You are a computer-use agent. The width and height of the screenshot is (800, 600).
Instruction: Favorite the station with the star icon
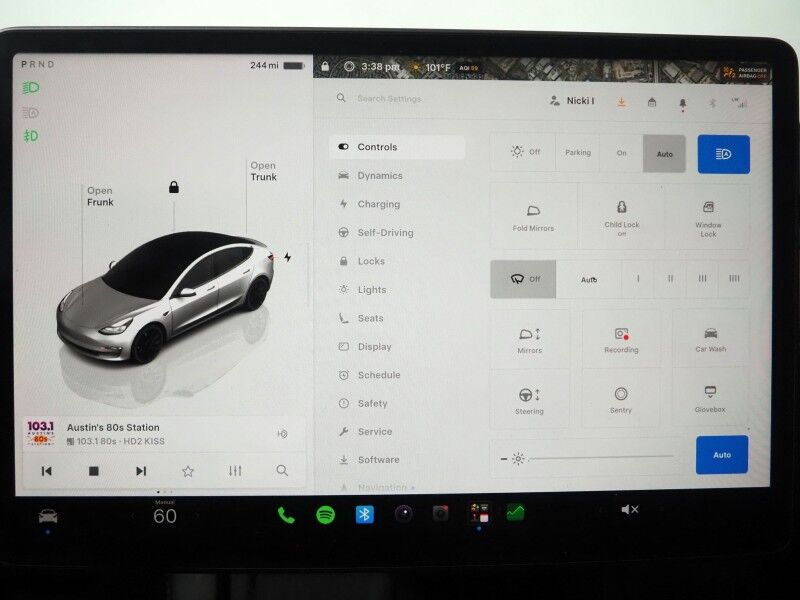click(x=188, y=471)
